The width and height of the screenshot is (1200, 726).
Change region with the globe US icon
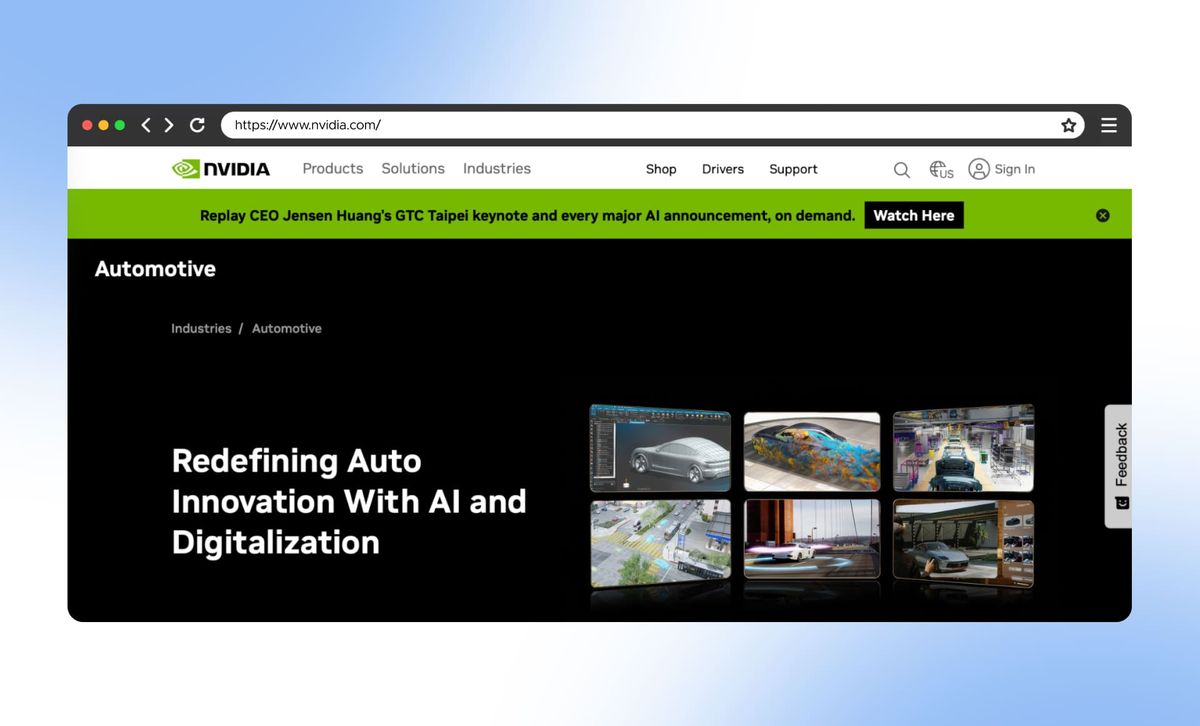click(x=941, y=170)
